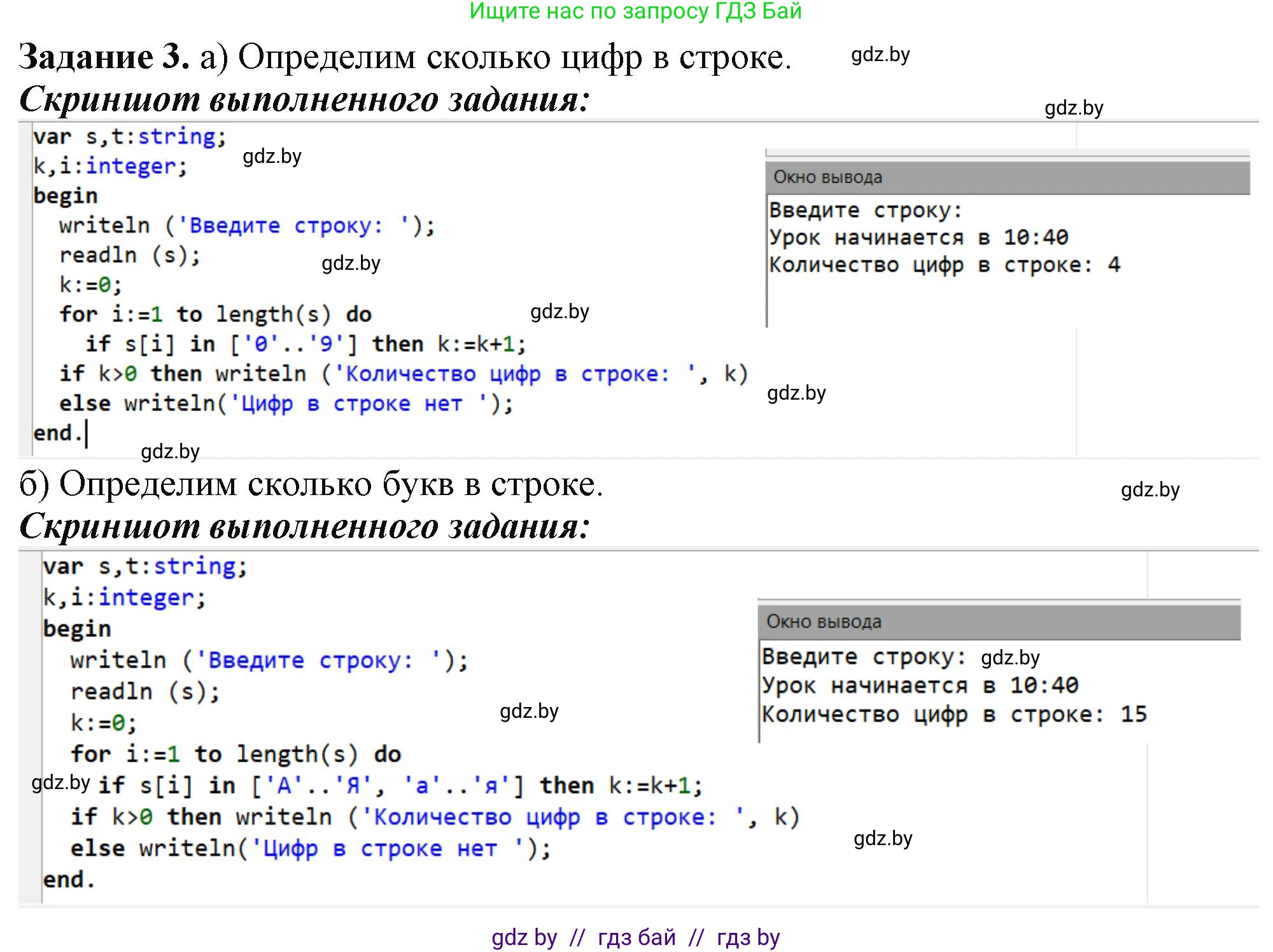Click 'Скриншот выполненного задания:' subtitle for part б
Viewport: 1273px width, 952px height.
306,526
